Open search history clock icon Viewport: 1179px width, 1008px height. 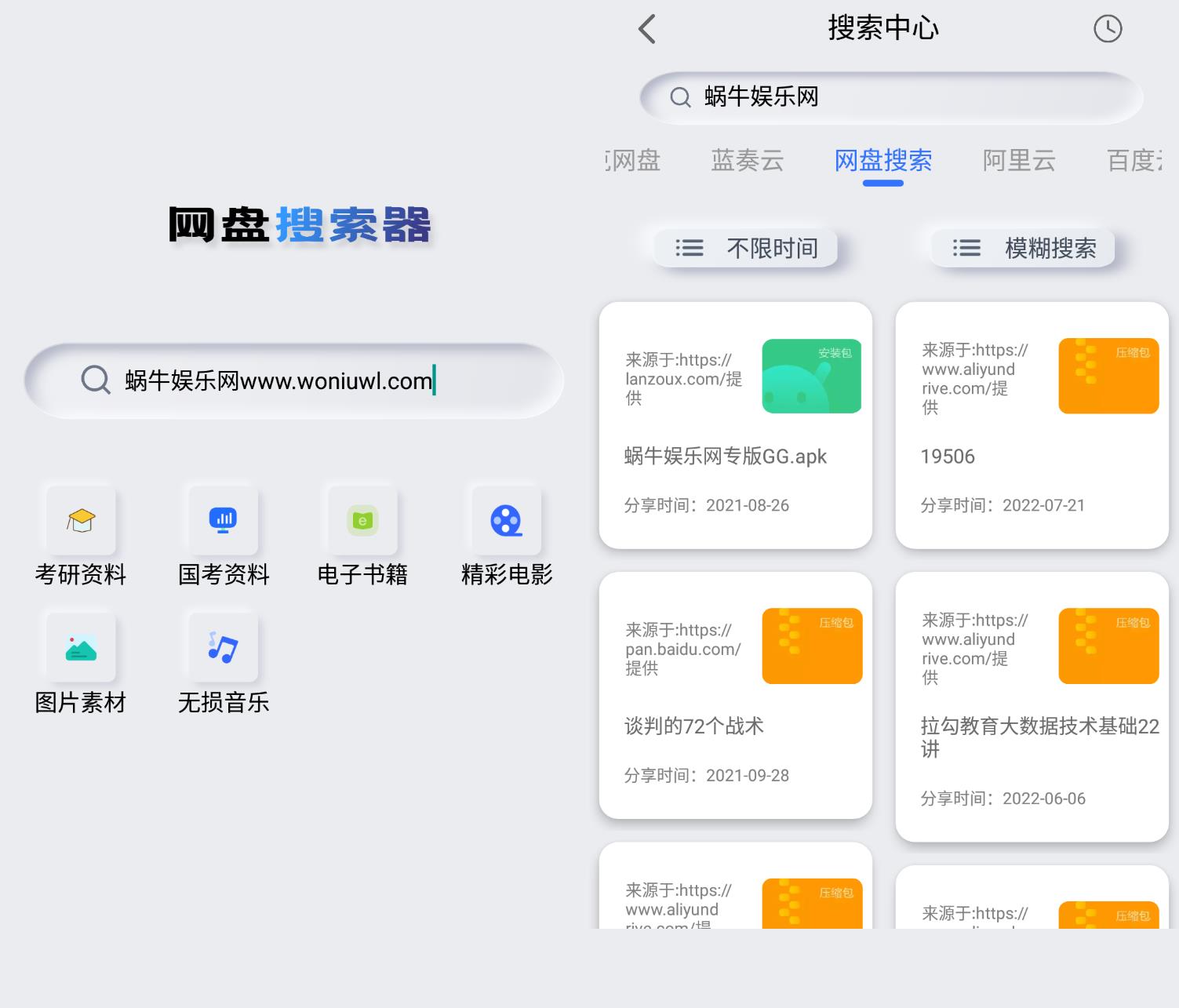[x=1108, y=29]
